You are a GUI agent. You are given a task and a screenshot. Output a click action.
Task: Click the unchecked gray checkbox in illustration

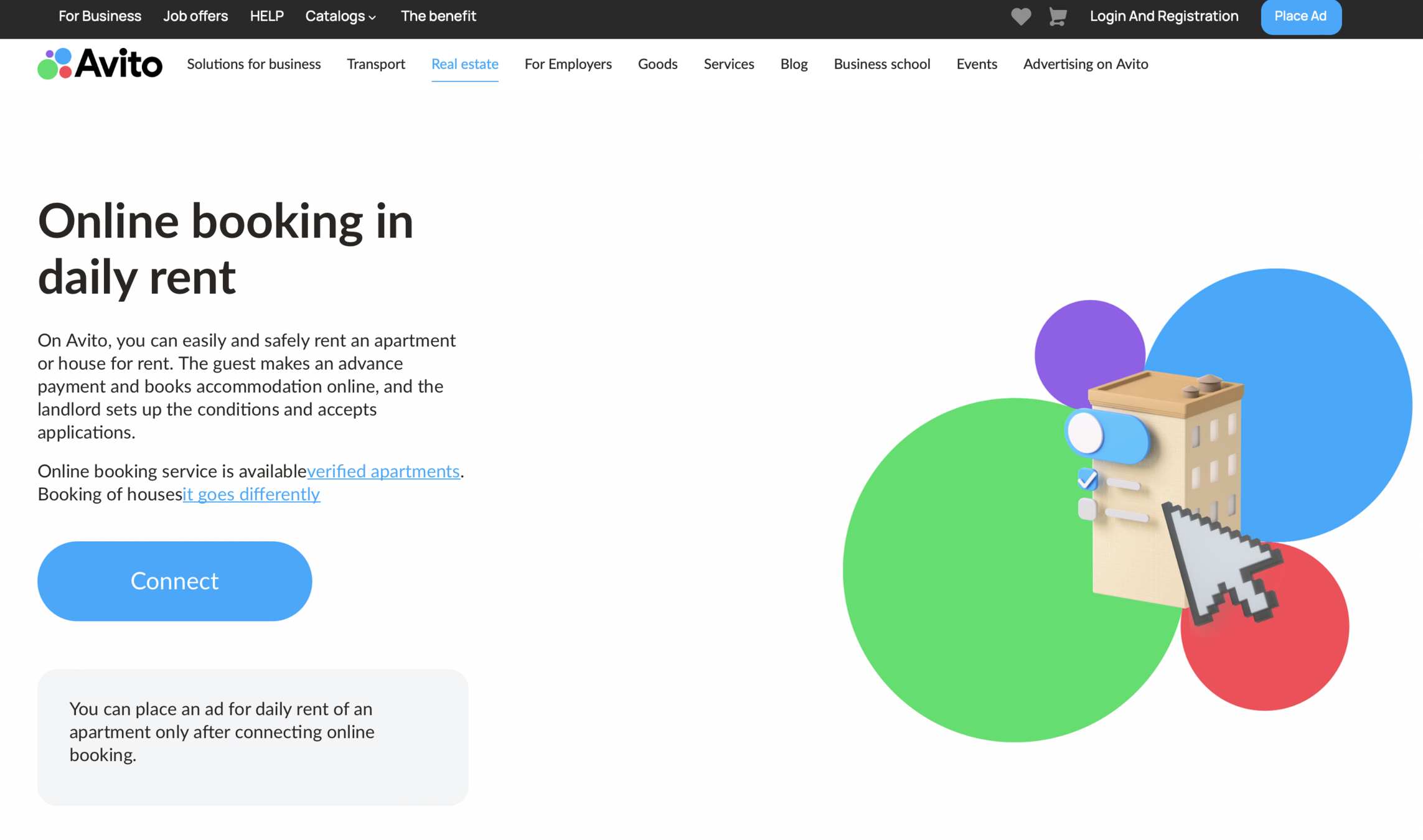tap(1087, 509)
